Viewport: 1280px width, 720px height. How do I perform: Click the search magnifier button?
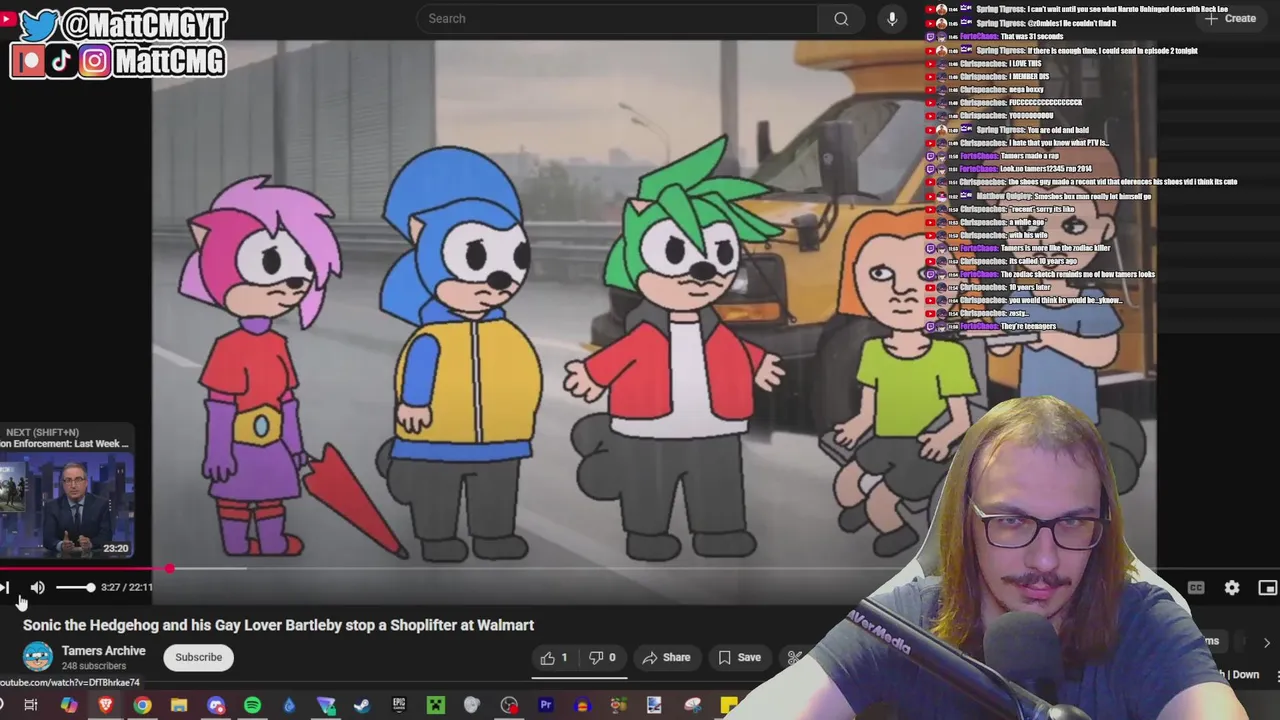click(841, 18)
